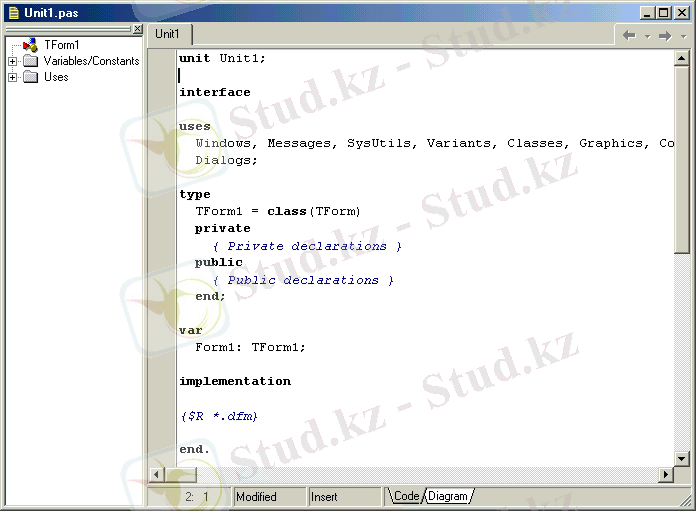696x511 pixels.
Task: Click the horizontal scrollbar left arrow
Action: click(156, 475)
